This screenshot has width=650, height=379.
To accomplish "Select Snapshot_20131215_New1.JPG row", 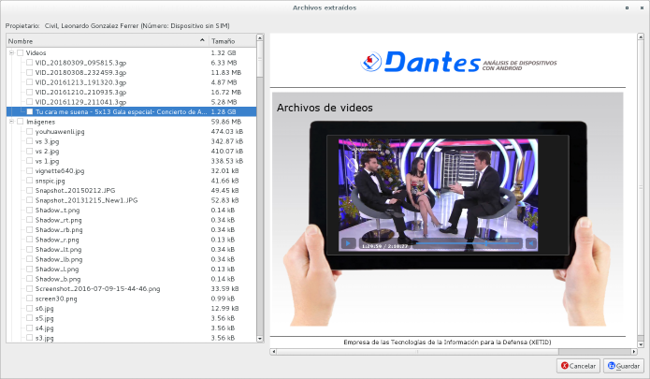I will pyautogui.click(x=131, y=200).
